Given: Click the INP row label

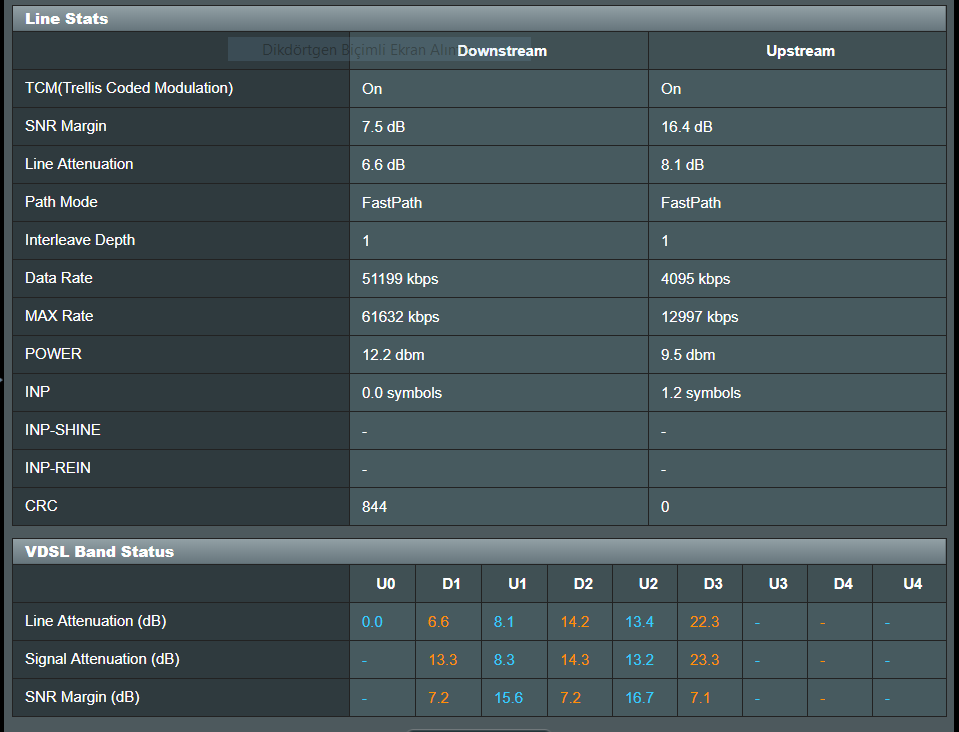Looking at the screenshot, I should click(37, 391).
